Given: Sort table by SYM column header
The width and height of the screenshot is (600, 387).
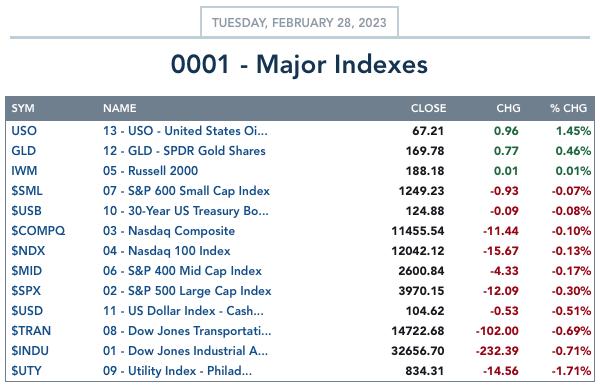Looking at the screenshot, I should (23, 108).
